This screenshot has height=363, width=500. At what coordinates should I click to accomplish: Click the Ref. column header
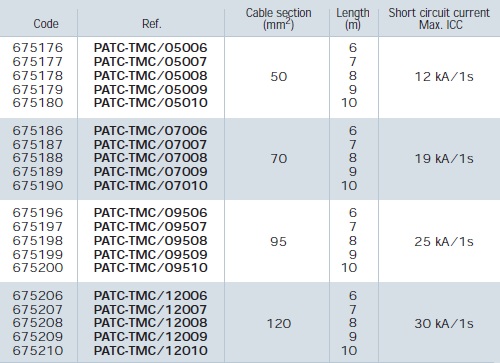point(152,24)
